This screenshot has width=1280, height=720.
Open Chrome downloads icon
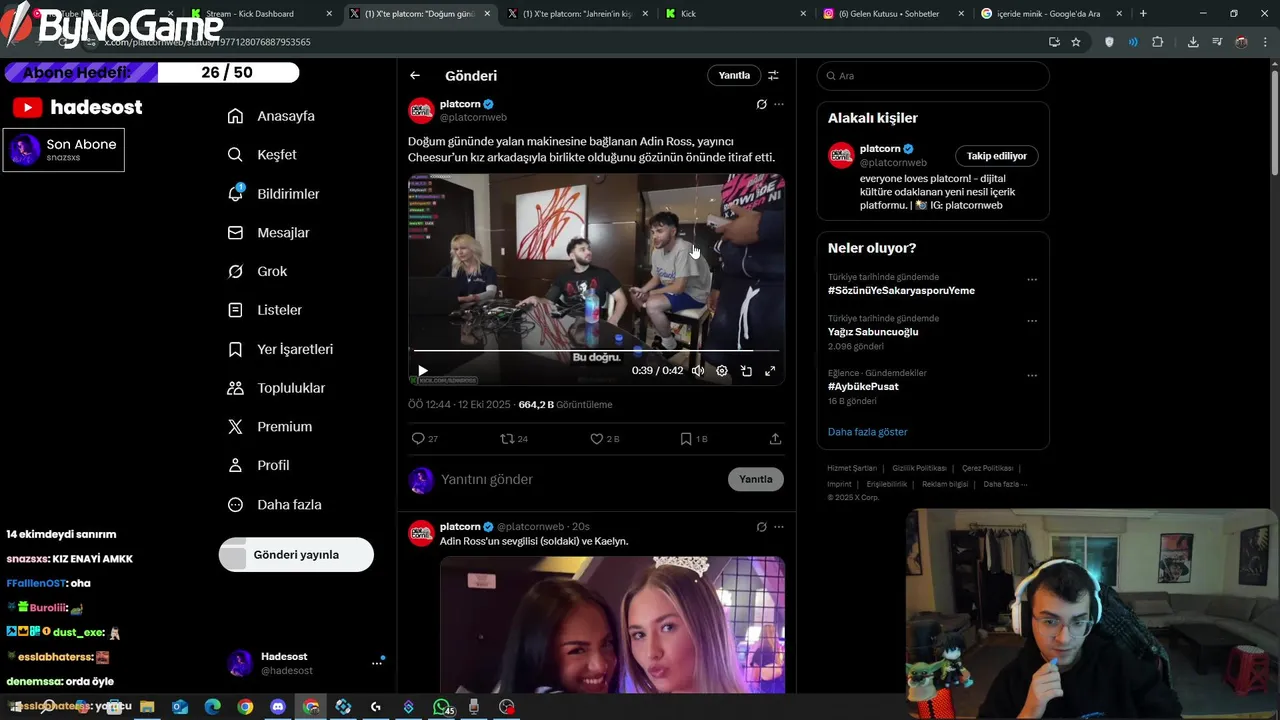click(1193, 42)
